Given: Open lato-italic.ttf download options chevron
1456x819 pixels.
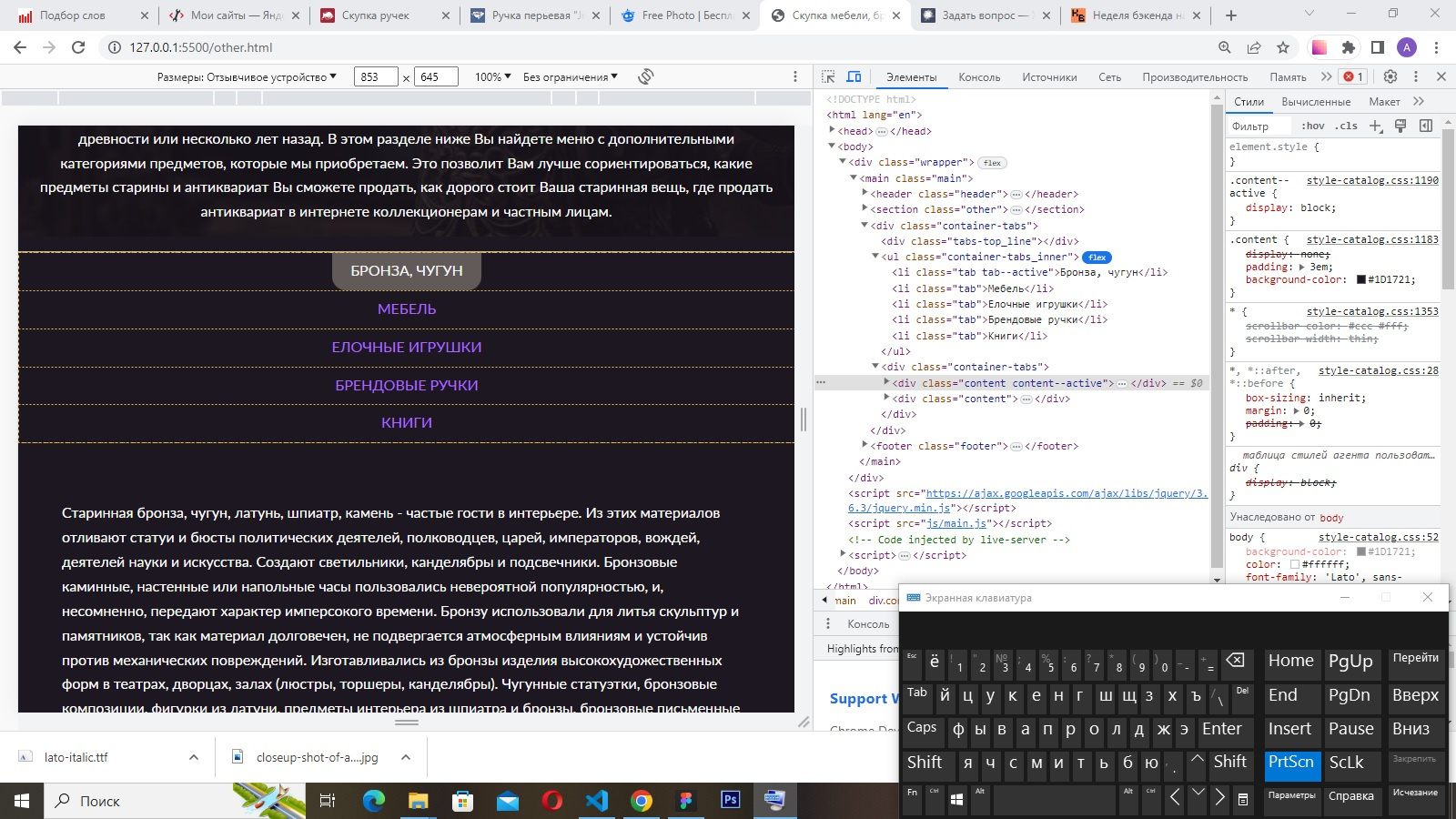Looking at the screenshot, I should click(194, 757).
